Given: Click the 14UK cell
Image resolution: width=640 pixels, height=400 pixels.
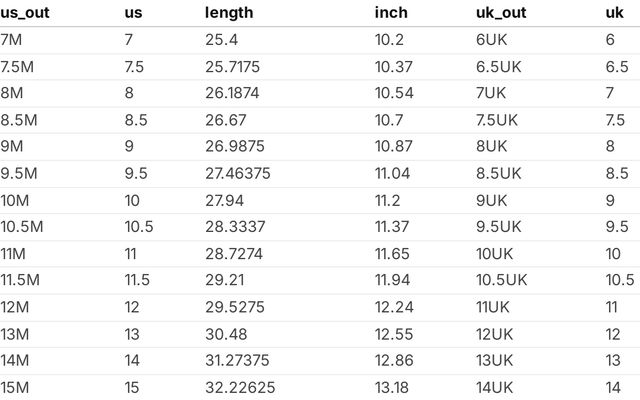Looking at the screenshot, I should click(495, 387).
